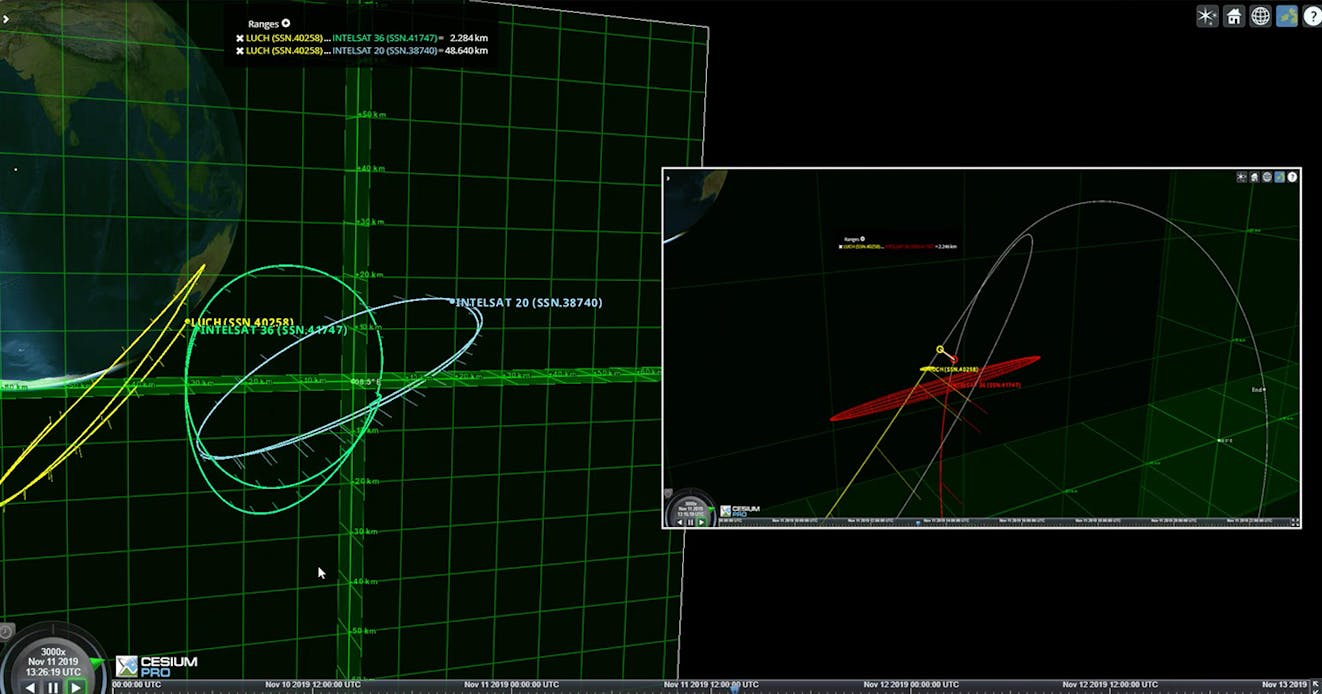This screenshot has width=1322, height=694.
Task: Play the simulation forward
Action: (x=74, y=687)
